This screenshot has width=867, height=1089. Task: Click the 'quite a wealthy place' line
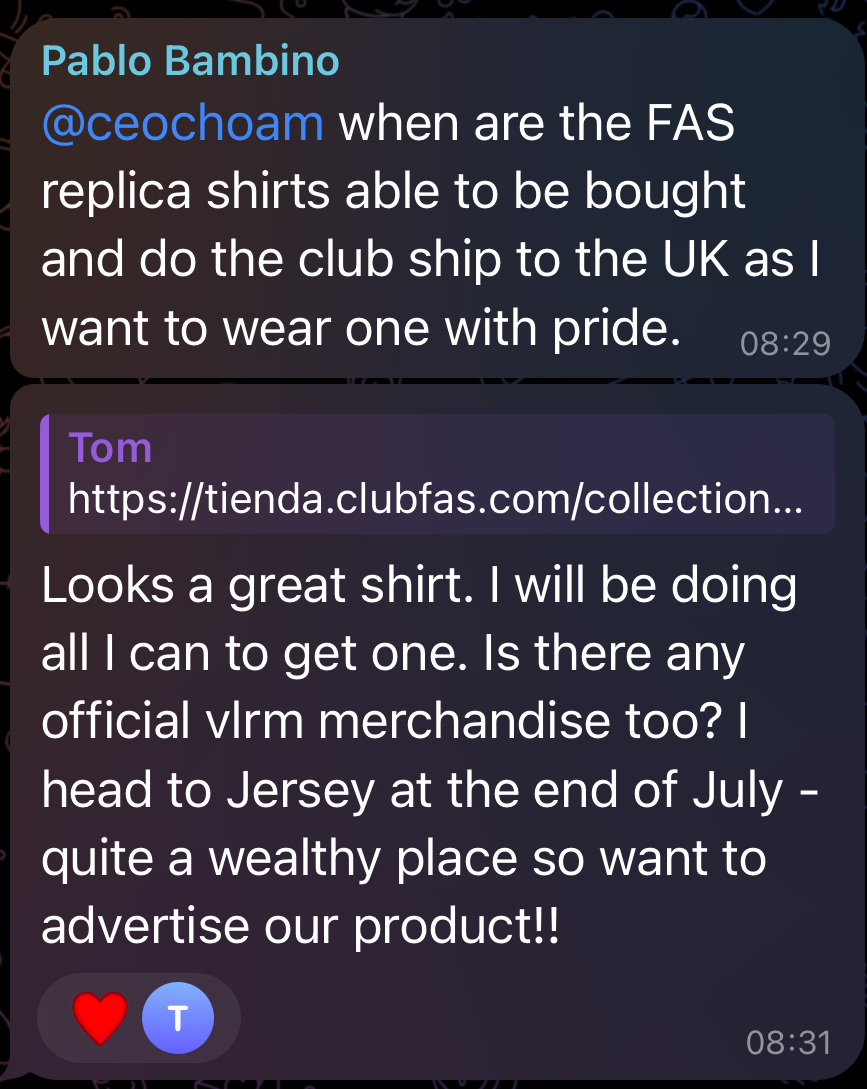tap(404, 858)
